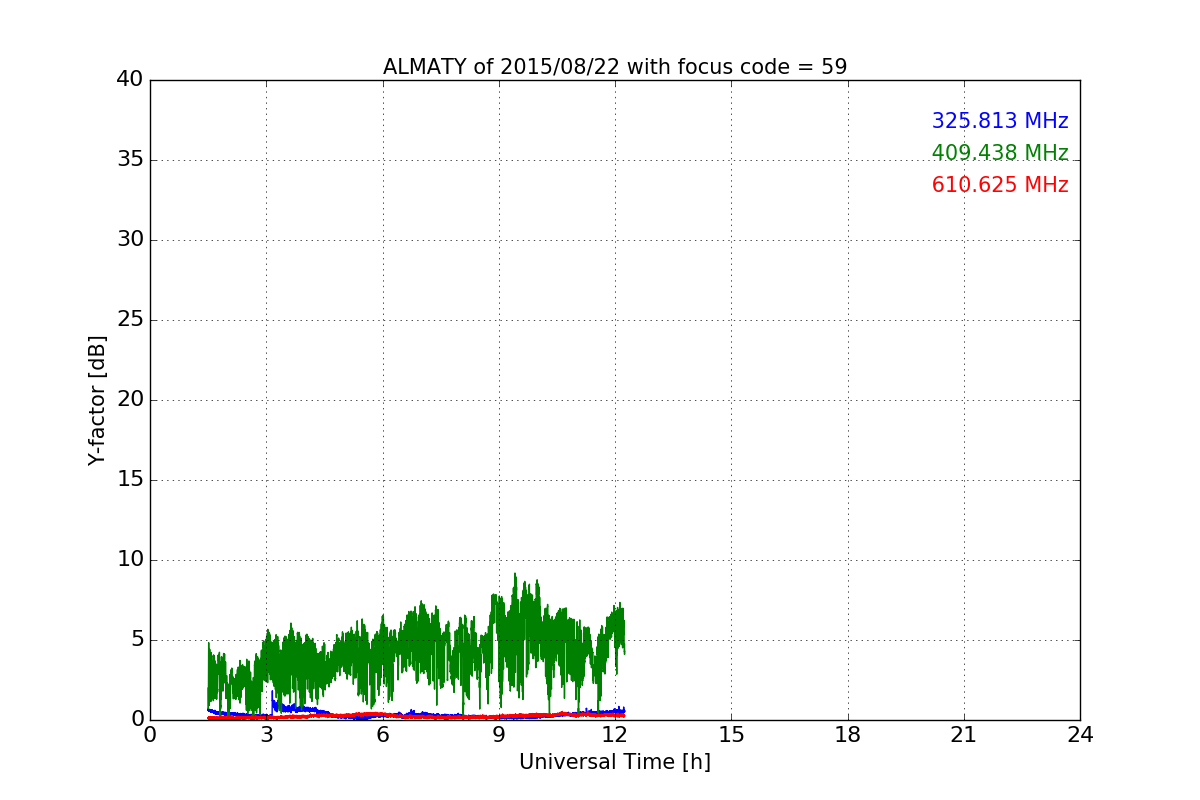Click the y-axis tick label 15
The height and width of the screenshot is (800, 1200).
click(130, 480)
